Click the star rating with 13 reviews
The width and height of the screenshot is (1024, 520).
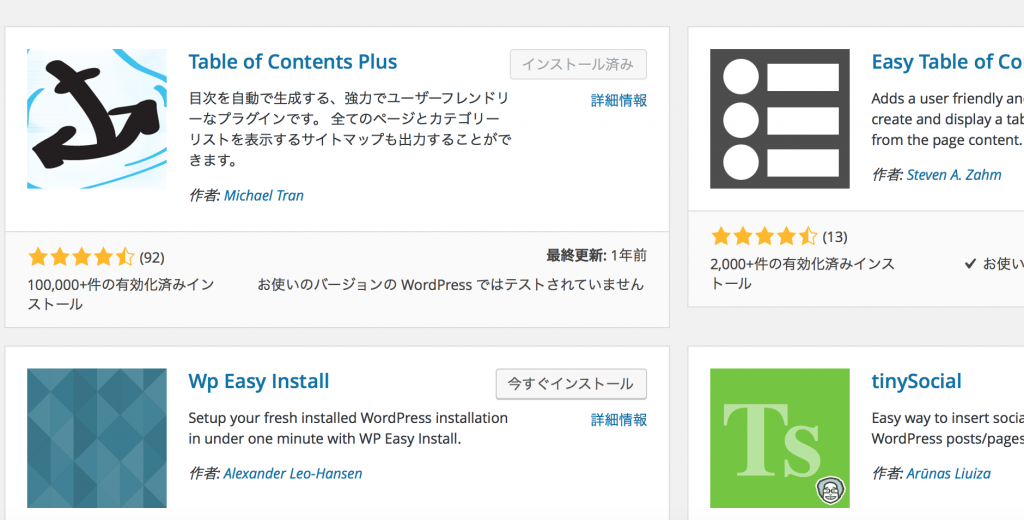click(763, 237)
